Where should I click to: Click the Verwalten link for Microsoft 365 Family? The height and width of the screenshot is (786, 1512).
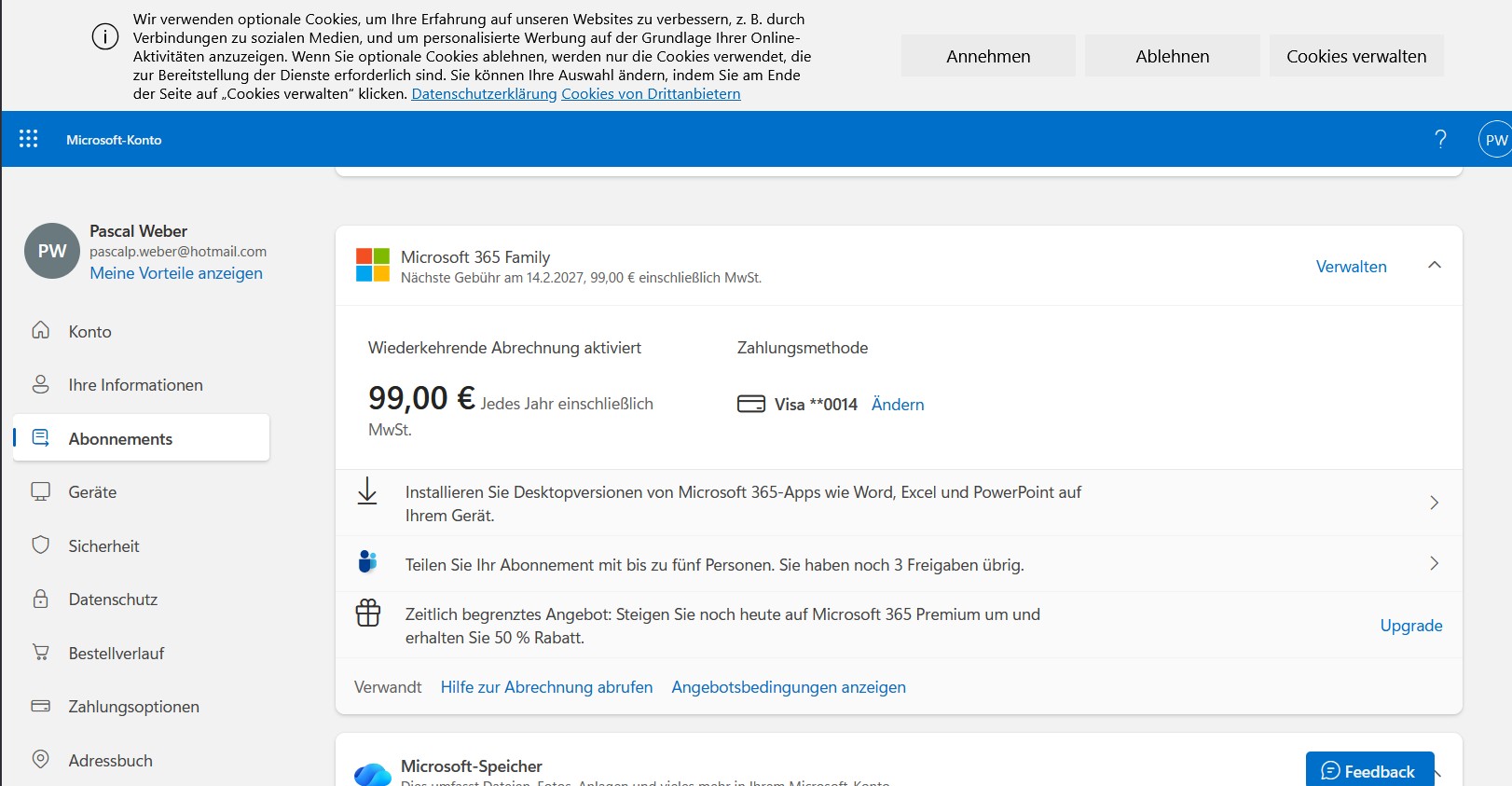coord(1351,267)
